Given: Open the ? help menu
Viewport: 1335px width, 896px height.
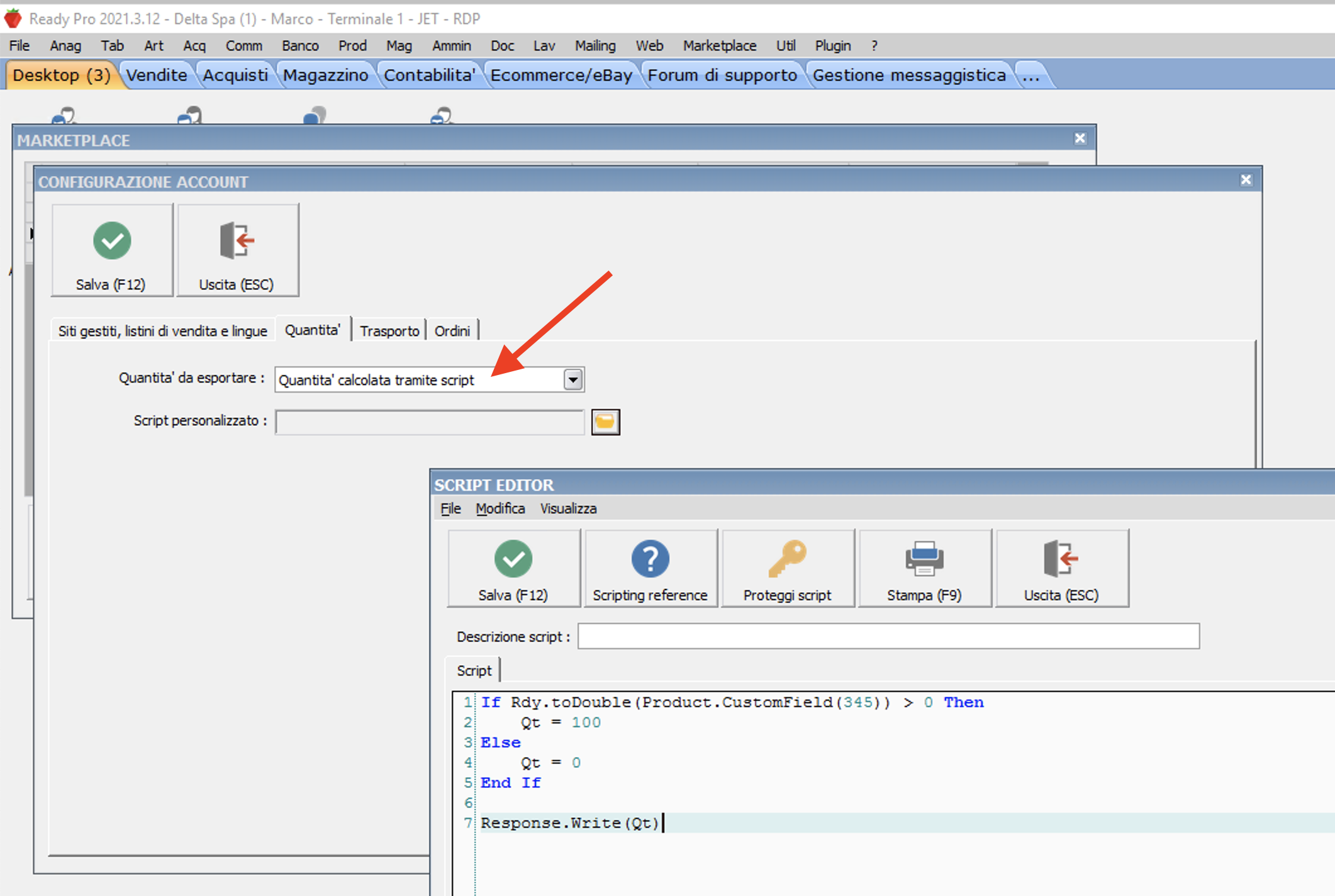Looking at the screenshot, I should (874, 46).
